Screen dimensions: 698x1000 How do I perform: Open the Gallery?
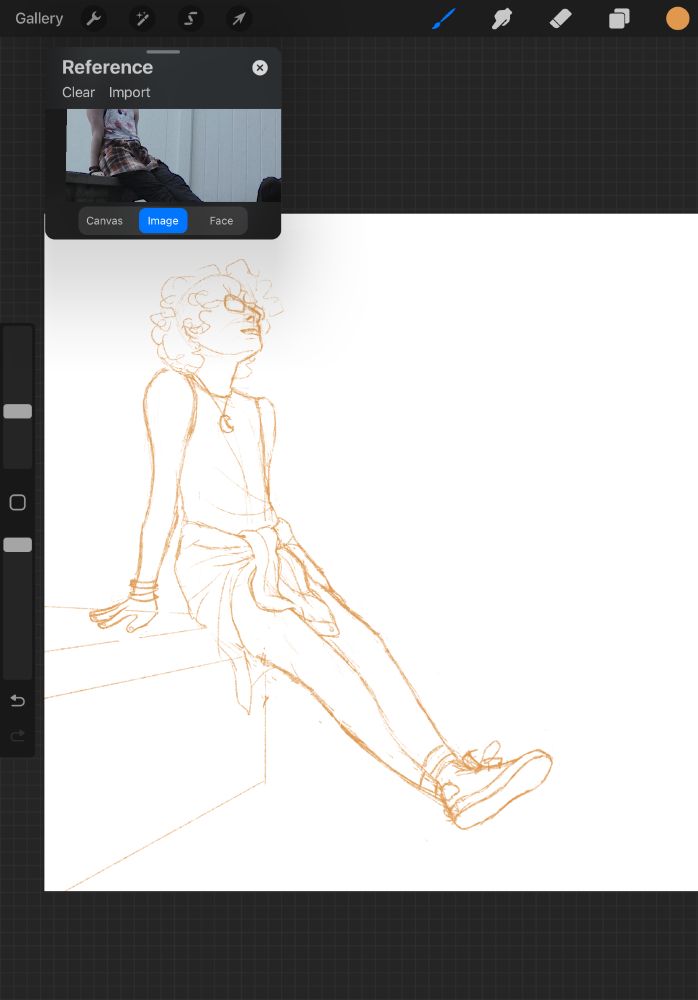click(39, 18)
